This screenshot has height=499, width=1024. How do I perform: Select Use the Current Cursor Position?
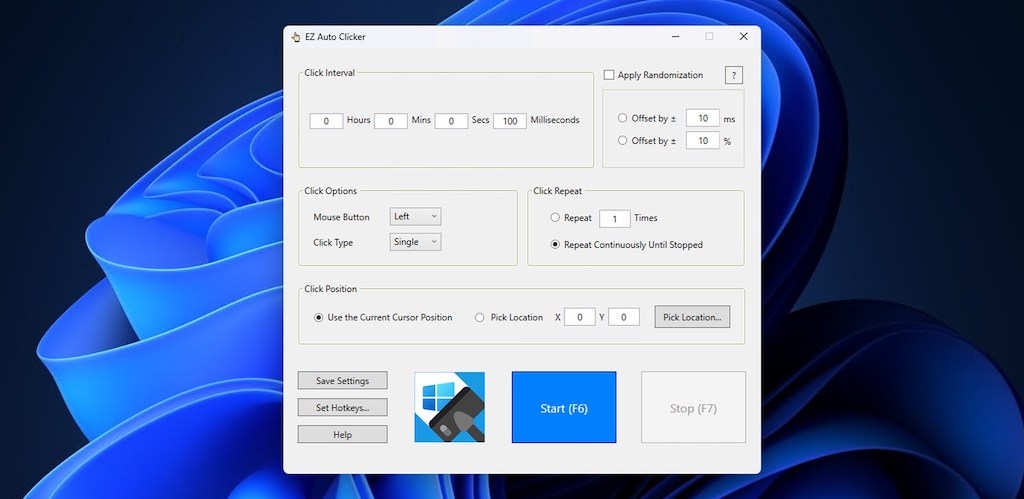pos(319,317)
